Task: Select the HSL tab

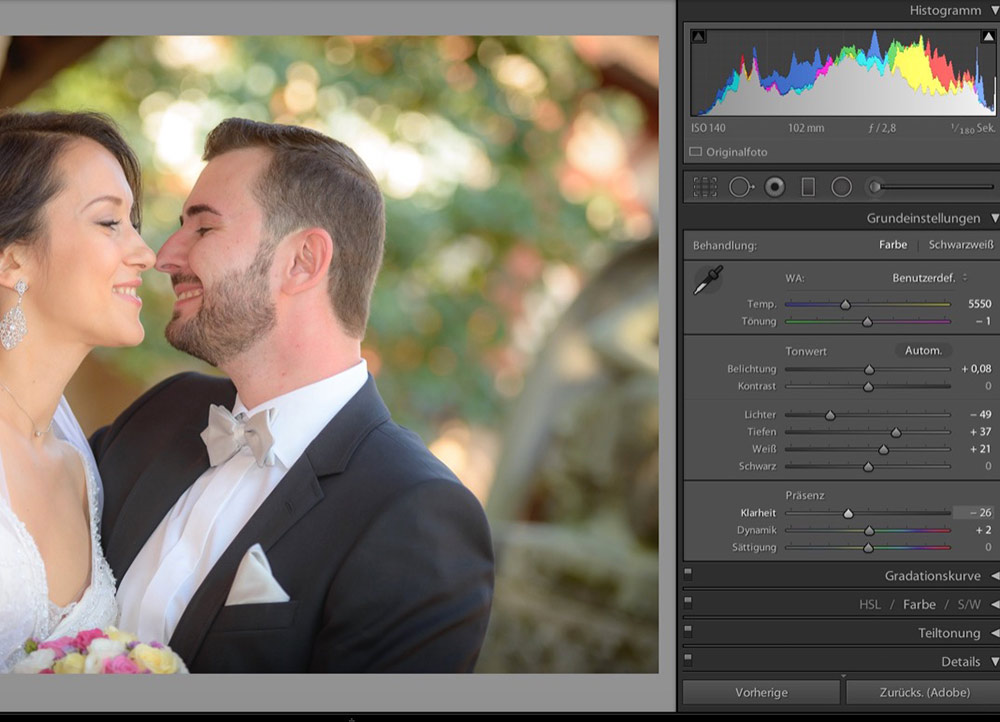Action: [x=869, y=605]
